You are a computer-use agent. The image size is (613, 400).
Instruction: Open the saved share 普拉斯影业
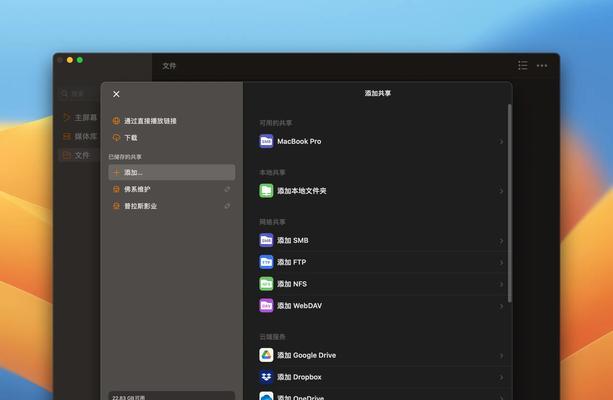(172, 206)
